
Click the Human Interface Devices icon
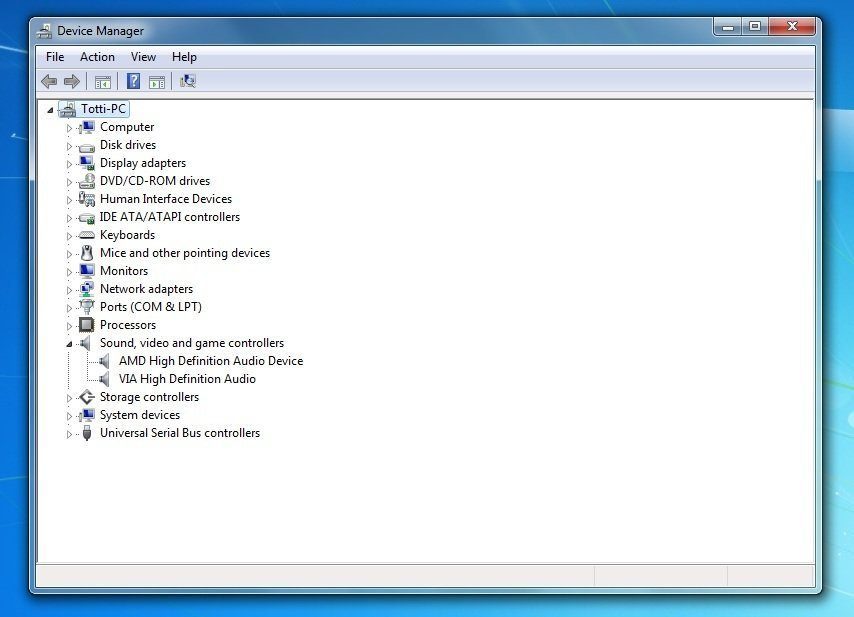[x=86, y=199]
